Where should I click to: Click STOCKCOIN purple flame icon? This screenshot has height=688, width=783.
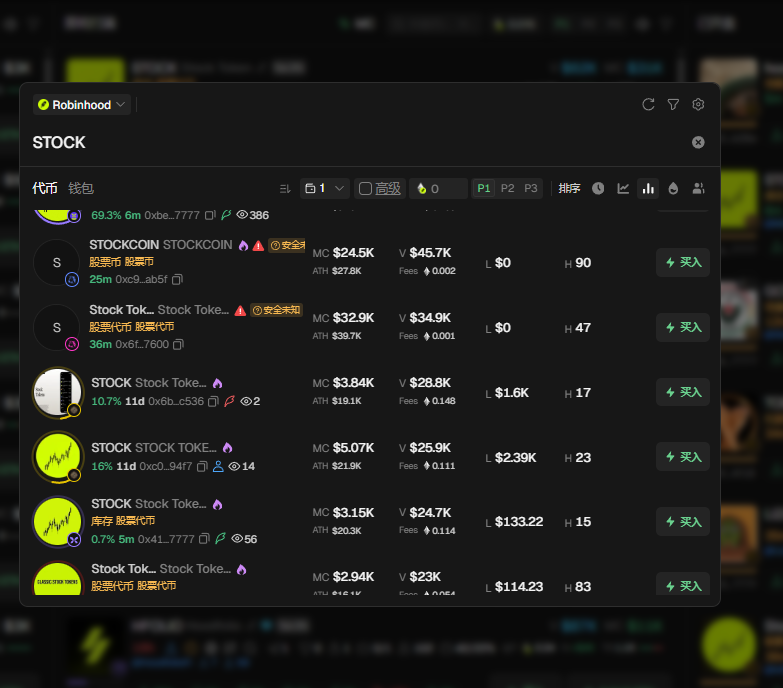click(243, 245)
